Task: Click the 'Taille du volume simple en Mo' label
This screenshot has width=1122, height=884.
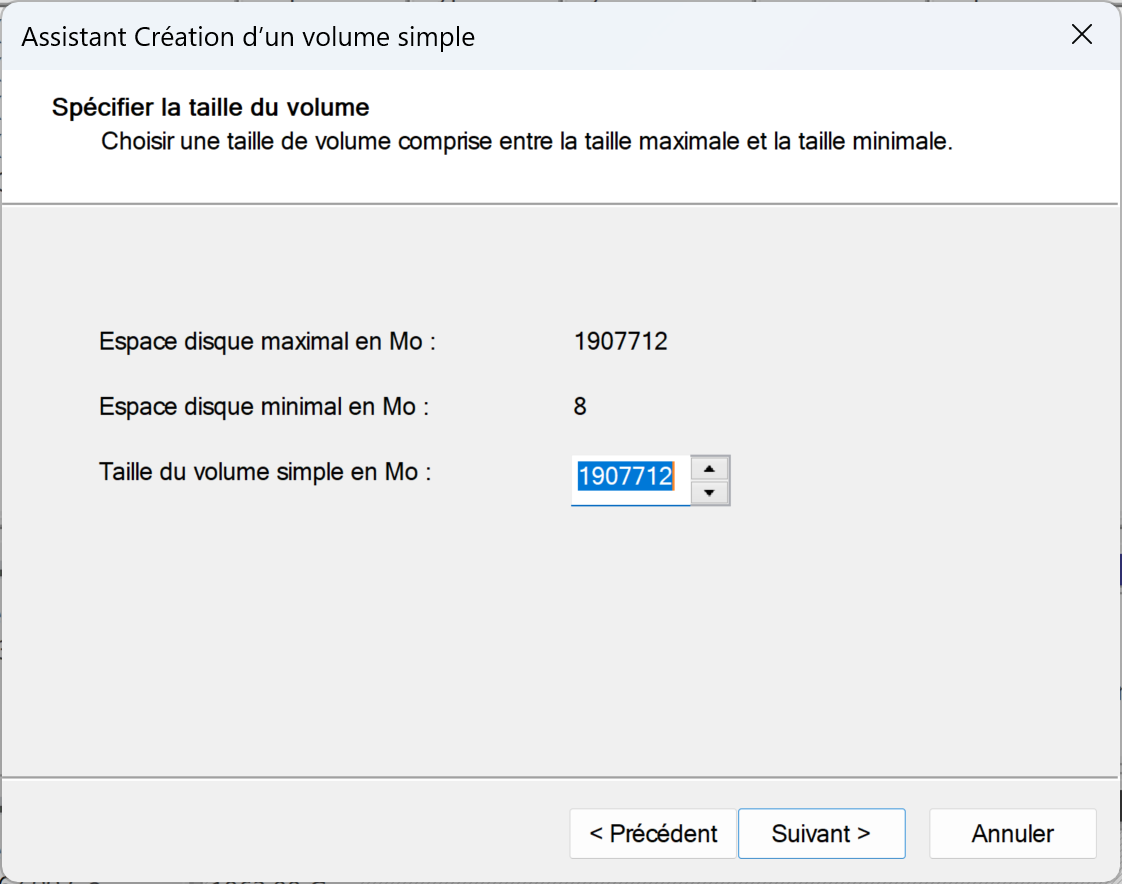Action: click(265, 472)
